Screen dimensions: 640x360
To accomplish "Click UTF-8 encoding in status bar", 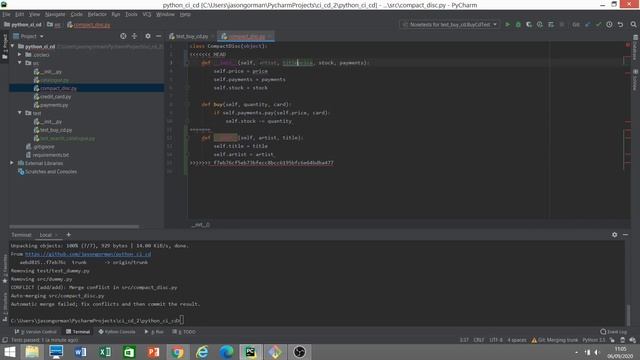I will click(x=496, y=340).
